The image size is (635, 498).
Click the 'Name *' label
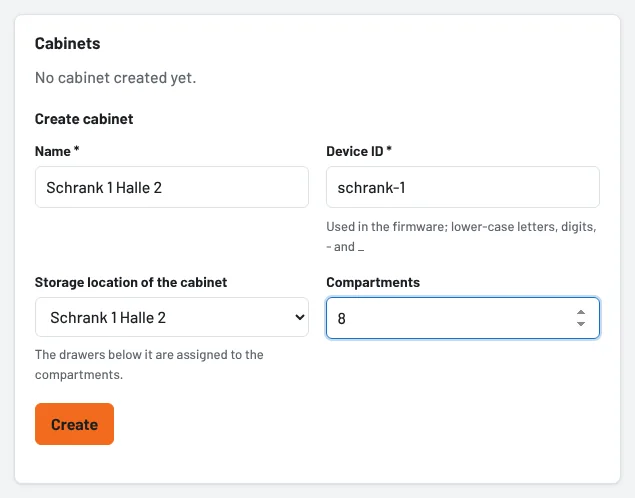click(57, 151)
